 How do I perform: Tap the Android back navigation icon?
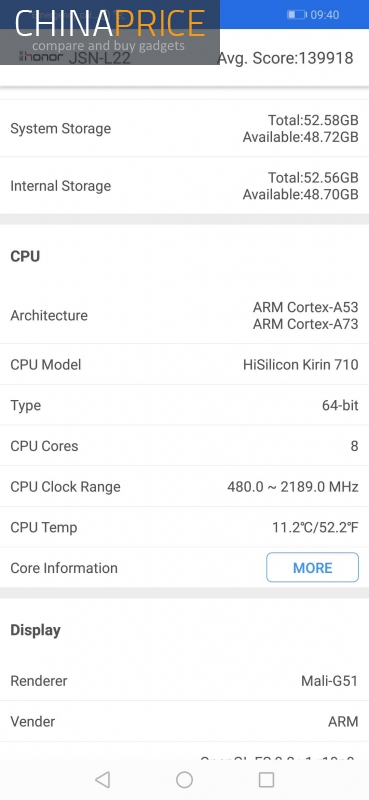[103, 779]
